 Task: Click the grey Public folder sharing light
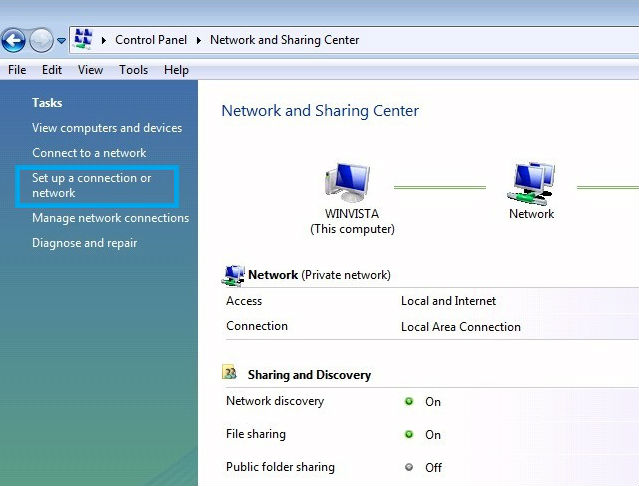[409, 467]
